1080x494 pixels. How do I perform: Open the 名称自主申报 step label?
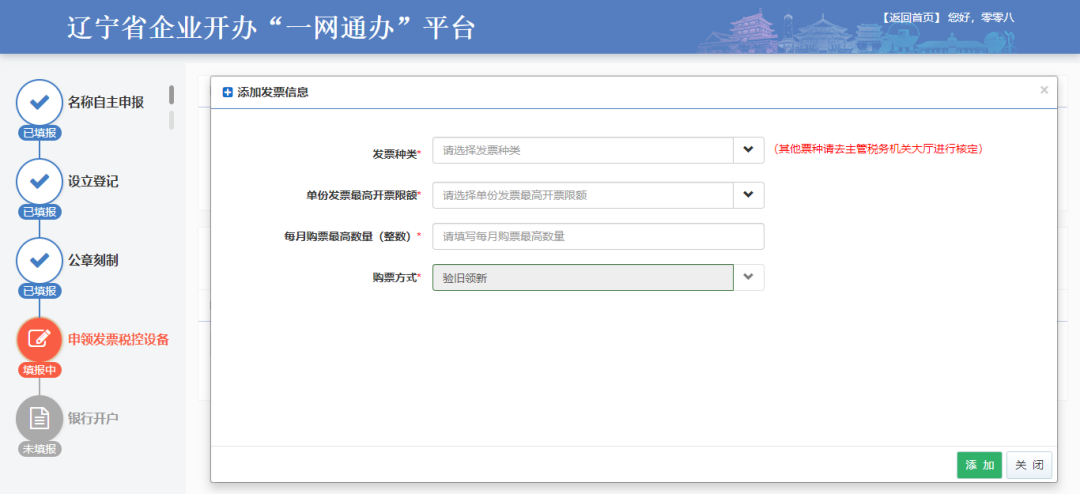pos(106,103)
